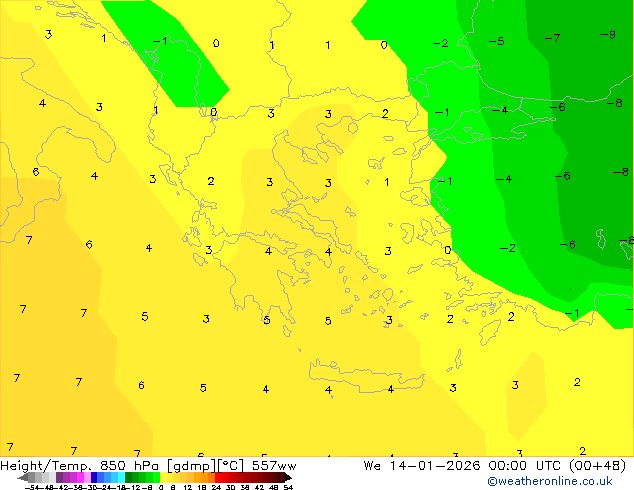Click the -5 temperature value on the map
634x490 pixels.
tap(497, 41)
